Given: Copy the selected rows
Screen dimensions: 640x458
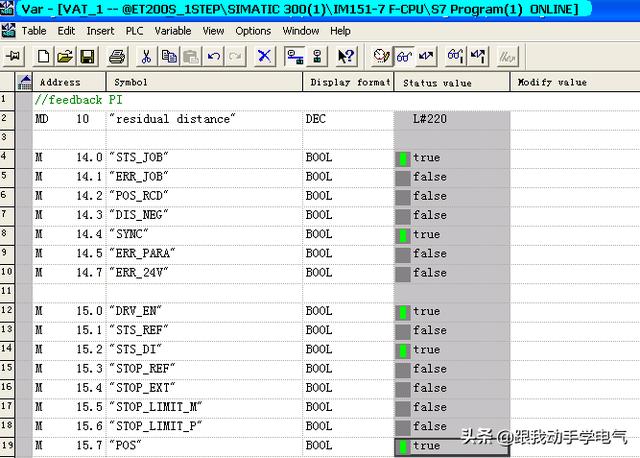Looking at the screenshot, I should pos(169,56).
